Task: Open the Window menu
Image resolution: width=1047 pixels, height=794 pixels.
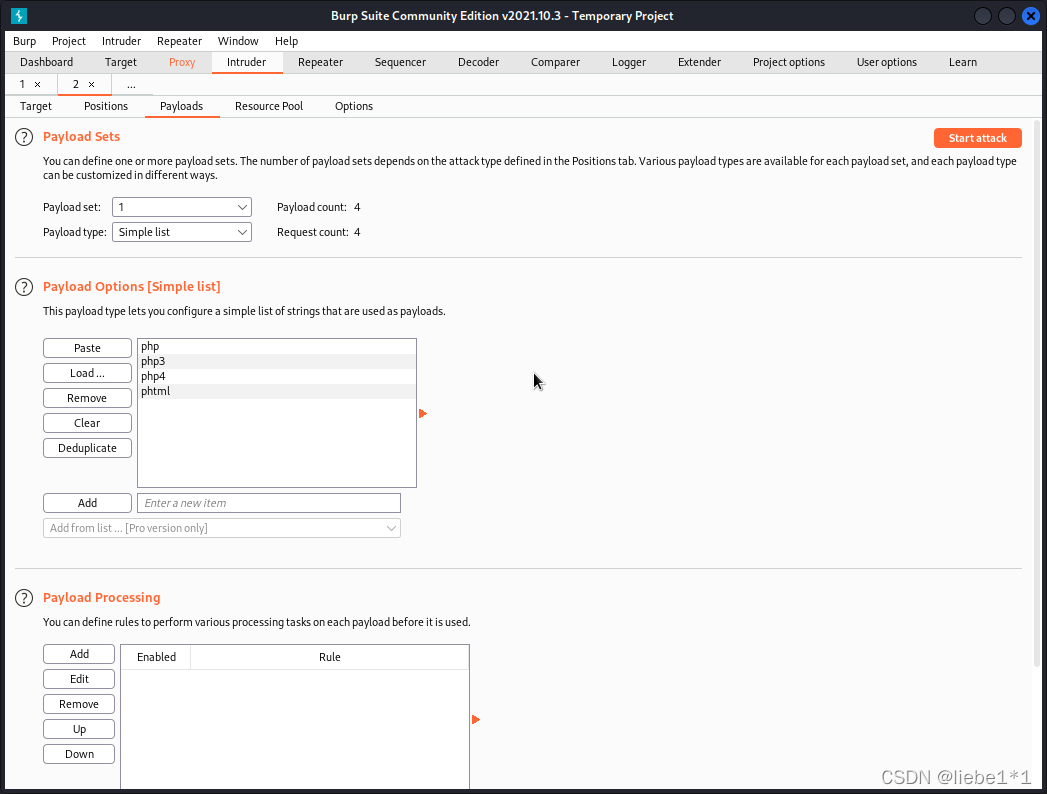Action: click(238, 41)
